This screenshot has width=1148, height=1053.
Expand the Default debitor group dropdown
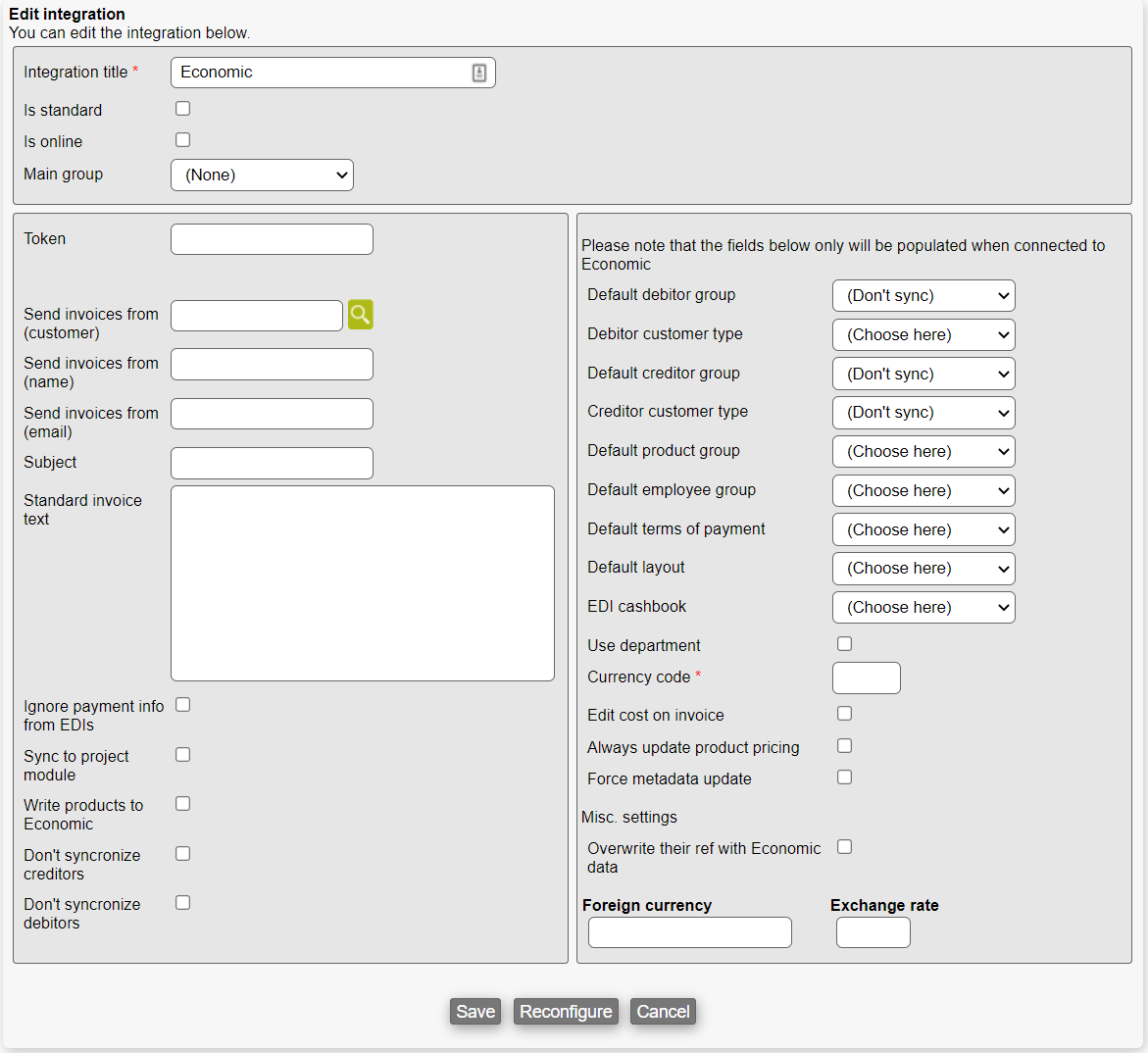click(x=923, y=296)
